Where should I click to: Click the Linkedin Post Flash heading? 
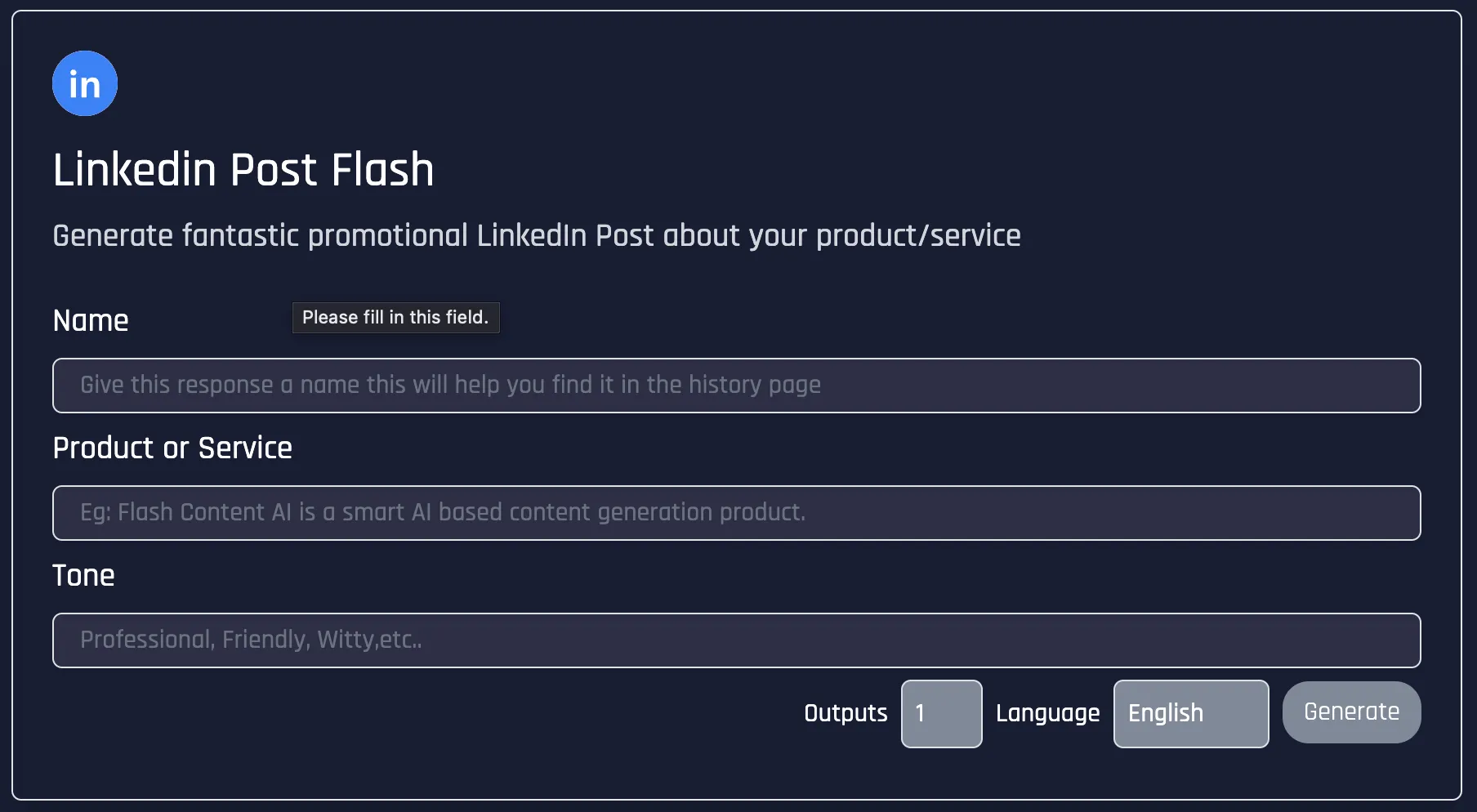pos(243,170)
